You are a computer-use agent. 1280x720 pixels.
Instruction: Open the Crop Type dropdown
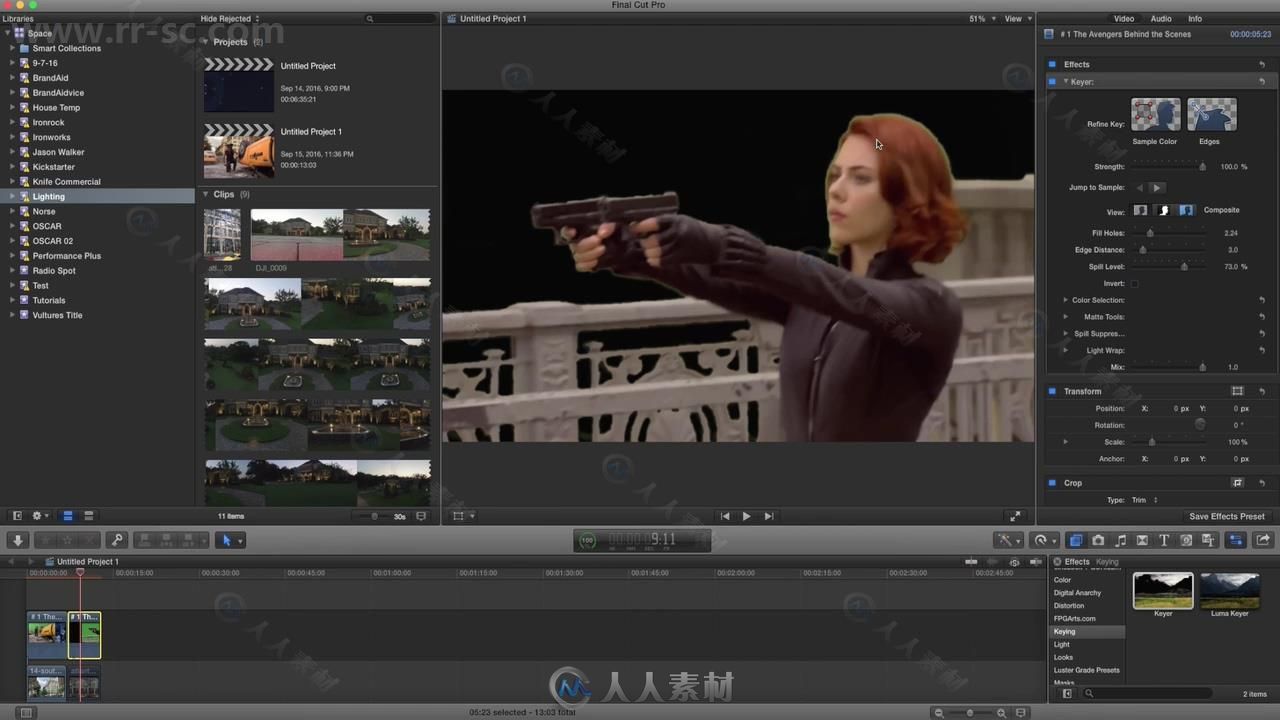[x=1145, y=500]
